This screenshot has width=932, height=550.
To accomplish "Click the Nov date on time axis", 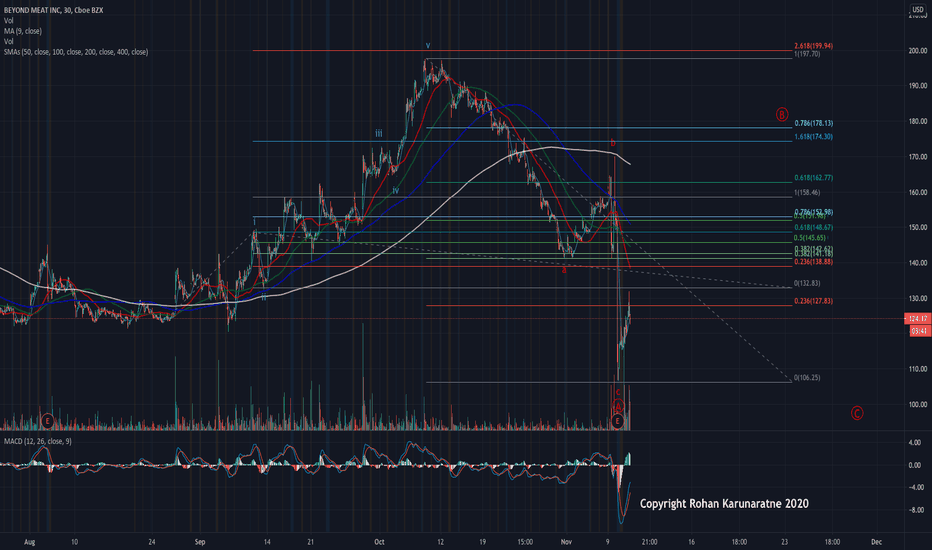I will point(566,542).
